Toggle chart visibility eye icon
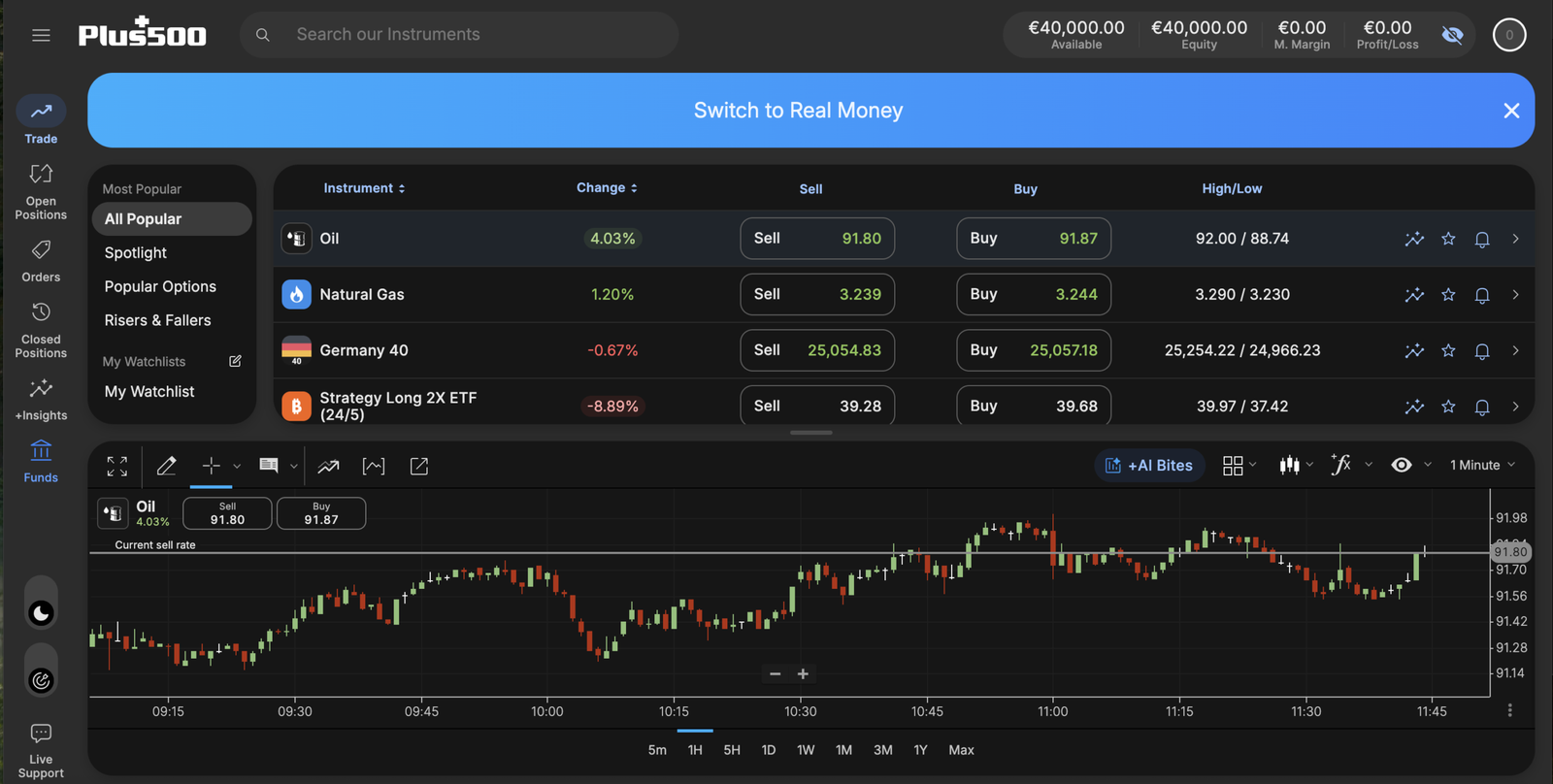The image size is (1553, 784). coord(1401,466)
